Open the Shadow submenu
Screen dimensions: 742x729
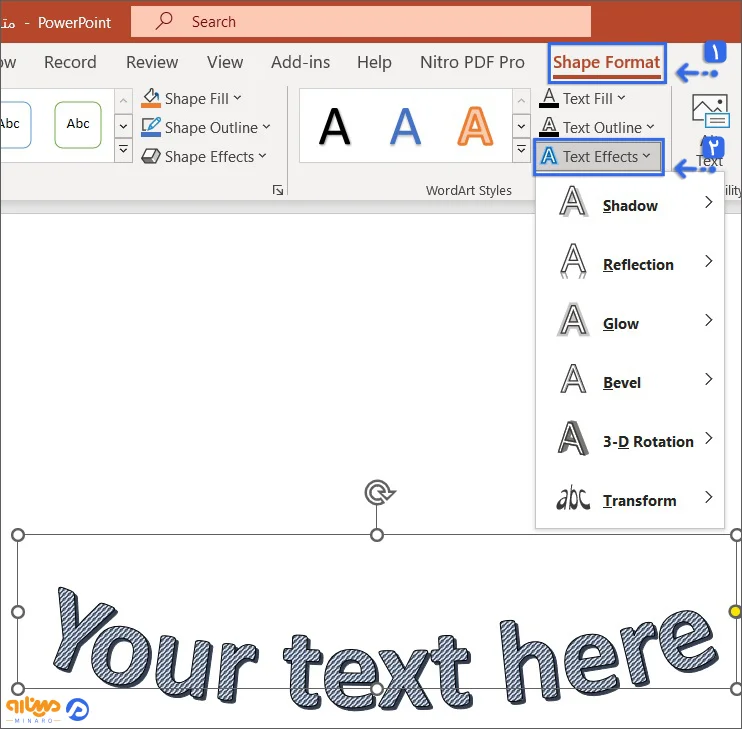click(630, 203)
